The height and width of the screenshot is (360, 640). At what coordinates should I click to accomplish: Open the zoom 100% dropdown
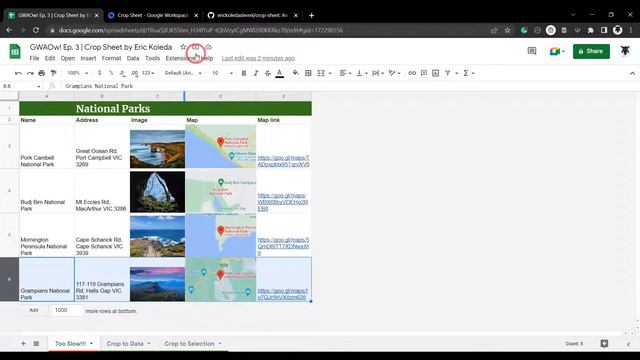[78, 73]
